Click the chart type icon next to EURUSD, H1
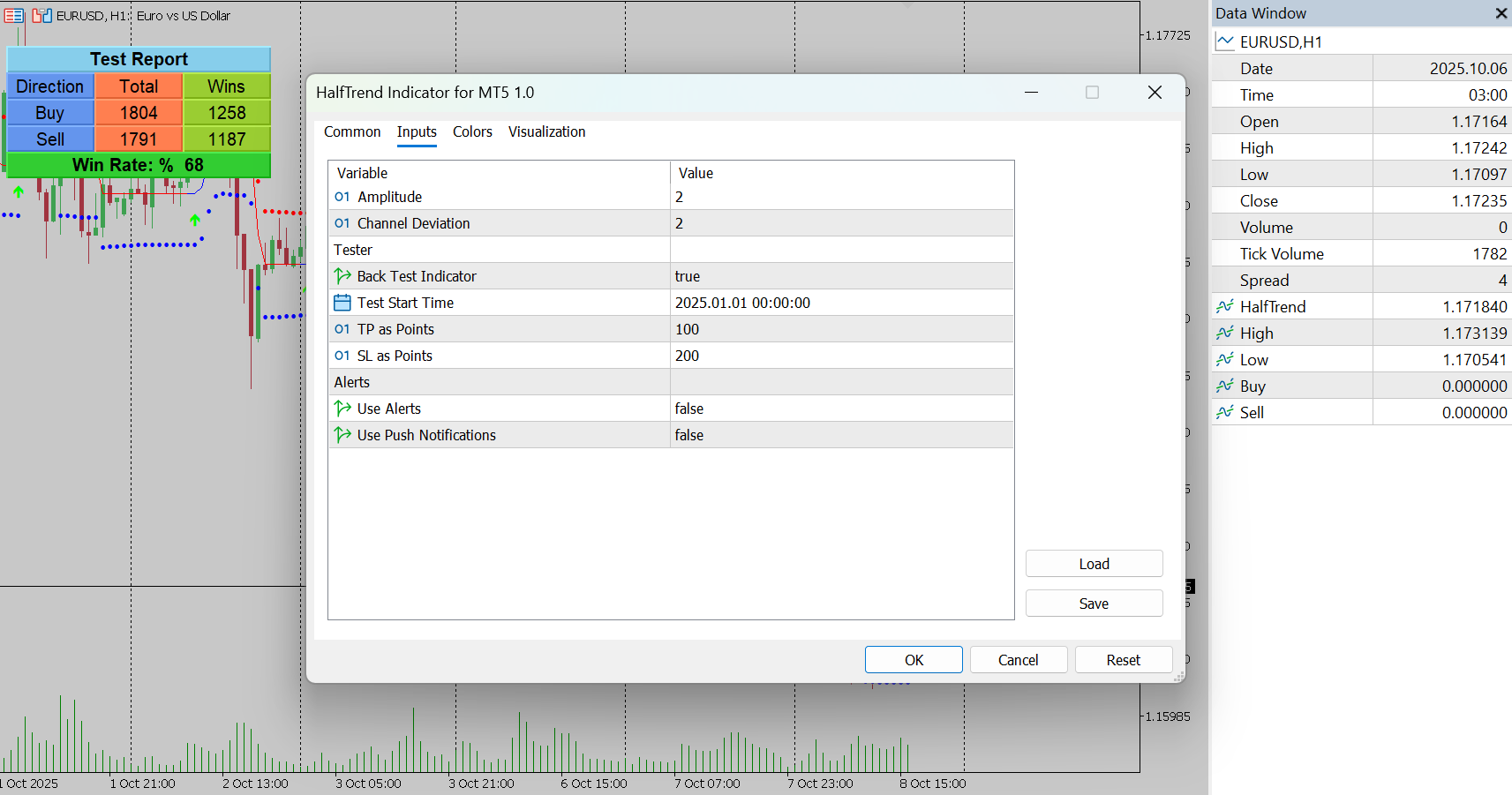The width and height of the screenshot is (1512, 795). [x=41, y=15]
